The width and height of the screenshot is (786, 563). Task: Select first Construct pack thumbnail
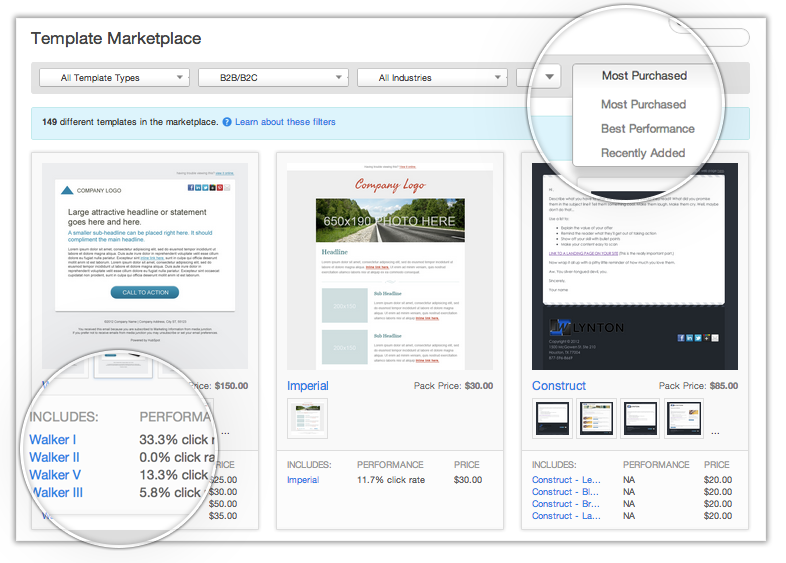[x=552, y=419]
